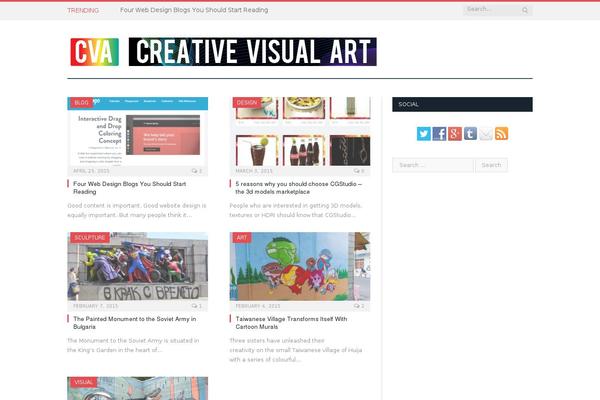Click excerpt 'Three sisters have unleashed their creativity'
The height and width of the screenshot is (400, 600).
(x=296, y=350)
